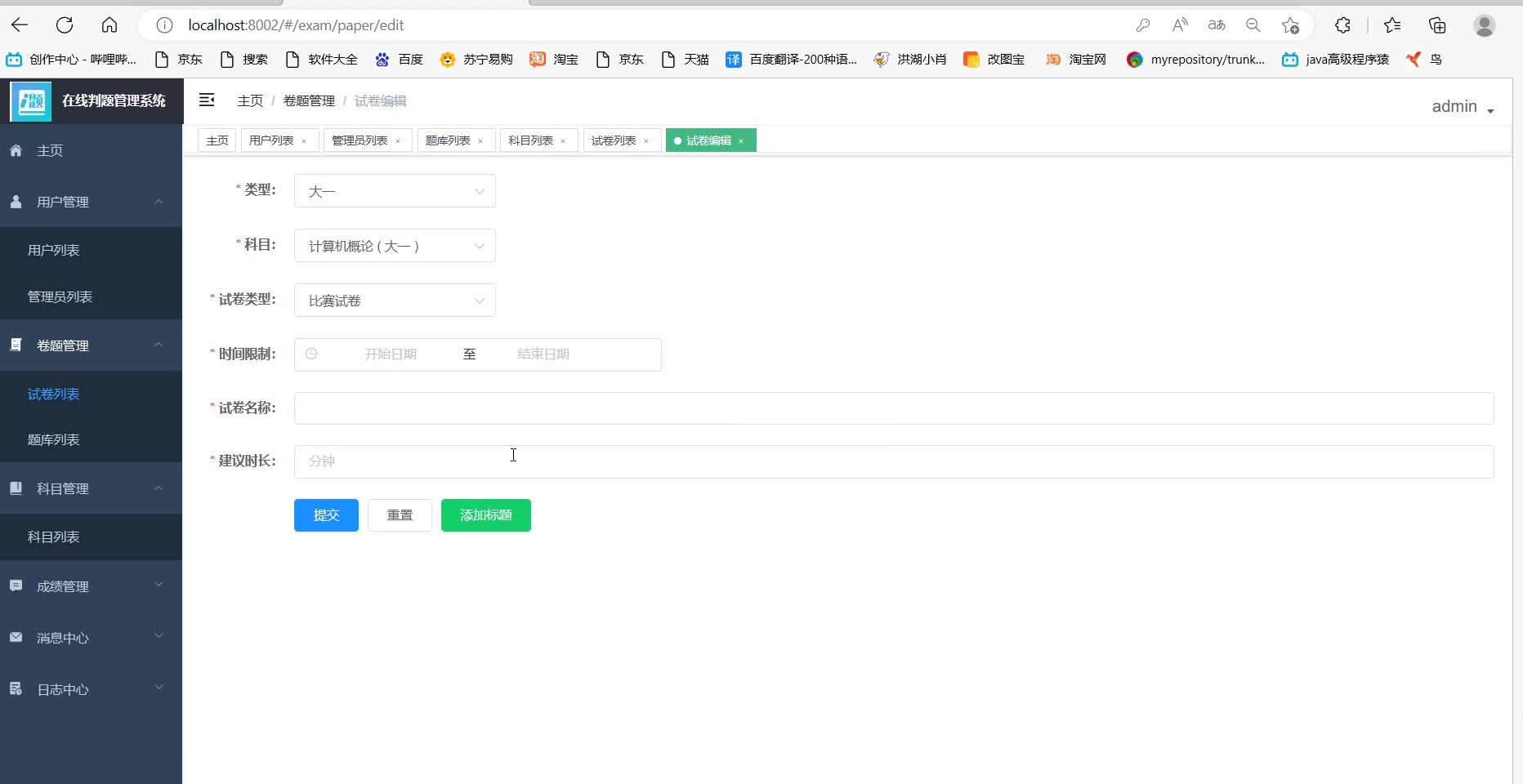Open 科目列表 in the sidebar
This screenshot has width=1523, height=784.
[x=91, y=537]
